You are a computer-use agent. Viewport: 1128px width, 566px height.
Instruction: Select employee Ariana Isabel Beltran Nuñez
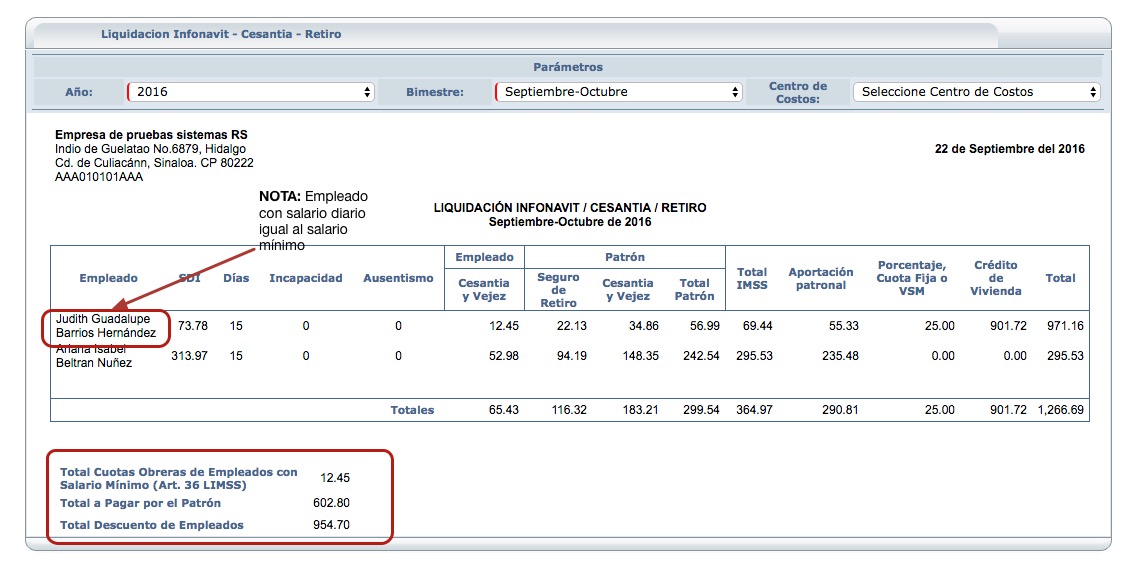coord(94,356)
